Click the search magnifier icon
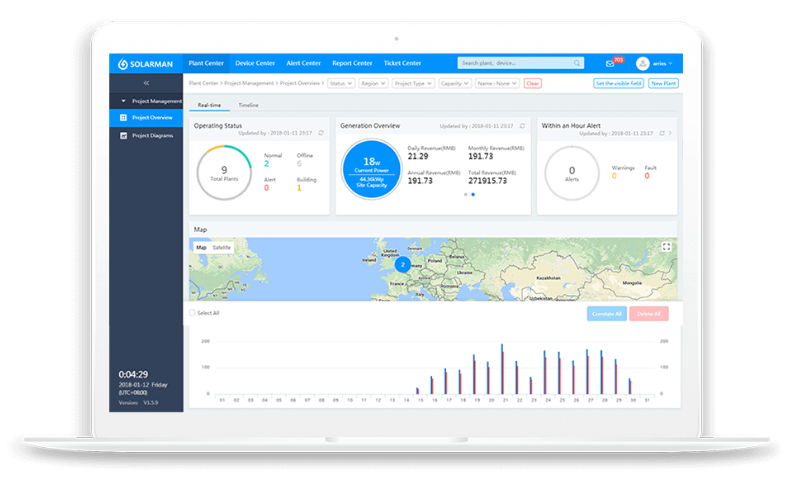 coord(578,63)
